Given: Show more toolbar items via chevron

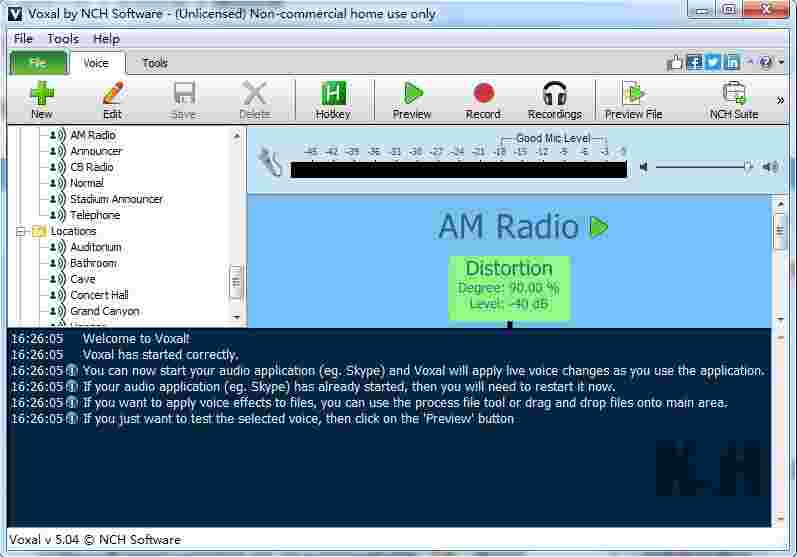Looking at the screenshot, I should (x=780, y=100).
